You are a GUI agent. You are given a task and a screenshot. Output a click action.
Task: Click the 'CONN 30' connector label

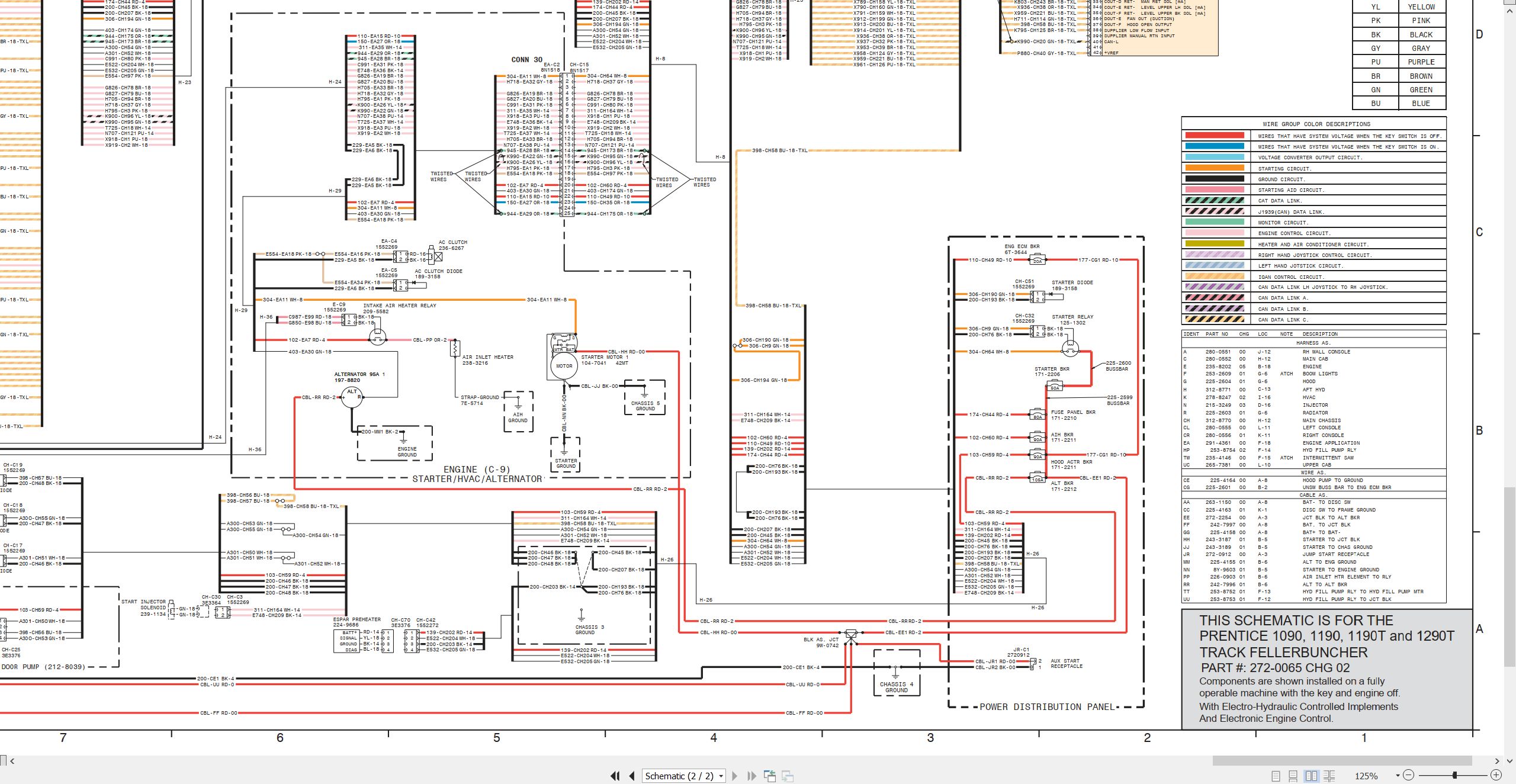(526, 60)
